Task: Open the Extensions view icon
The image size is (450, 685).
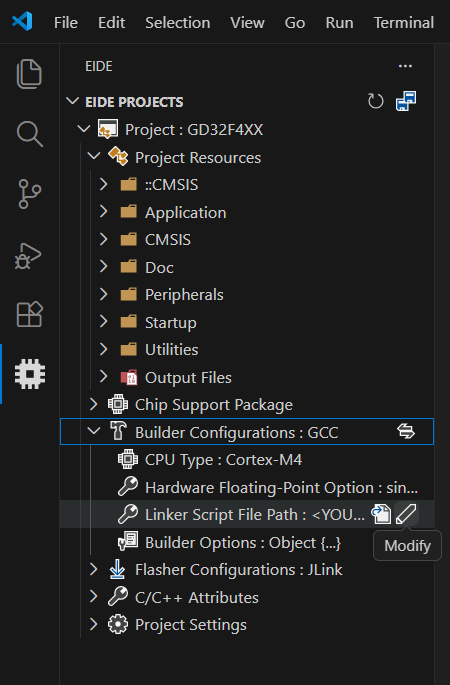Action: 29,314
